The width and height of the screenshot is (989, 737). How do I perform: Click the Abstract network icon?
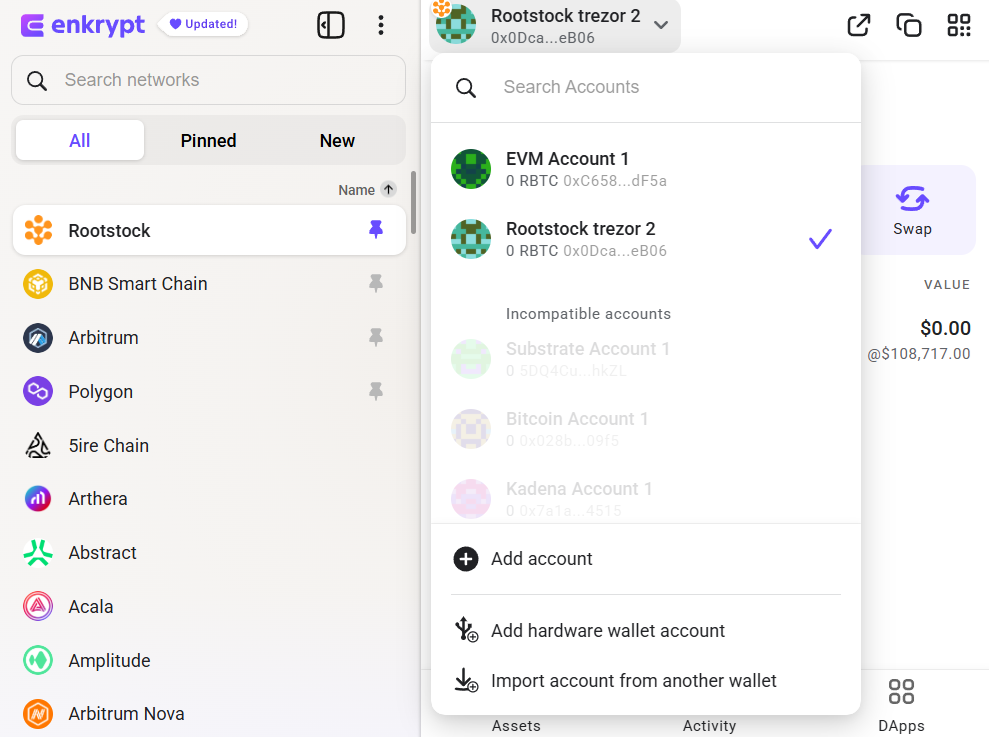[38, 553]
